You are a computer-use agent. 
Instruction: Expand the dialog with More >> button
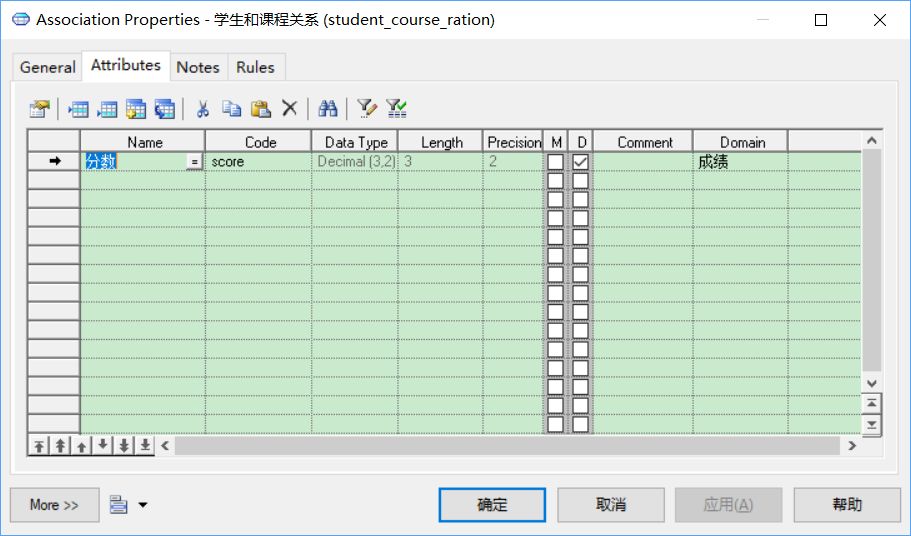point(55,505)
